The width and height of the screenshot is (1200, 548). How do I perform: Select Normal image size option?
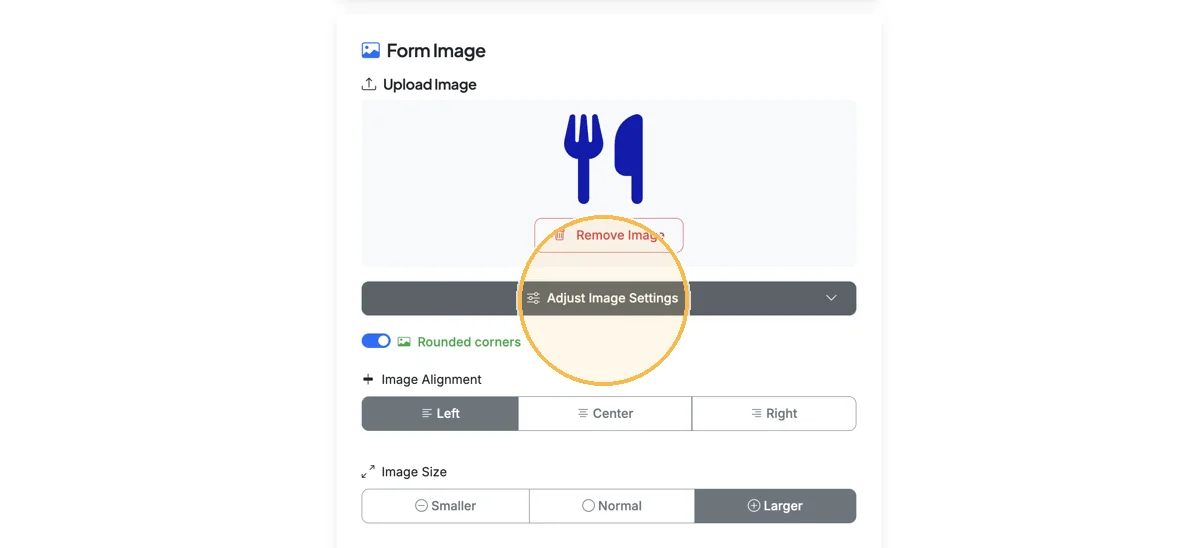pos(612,506)
